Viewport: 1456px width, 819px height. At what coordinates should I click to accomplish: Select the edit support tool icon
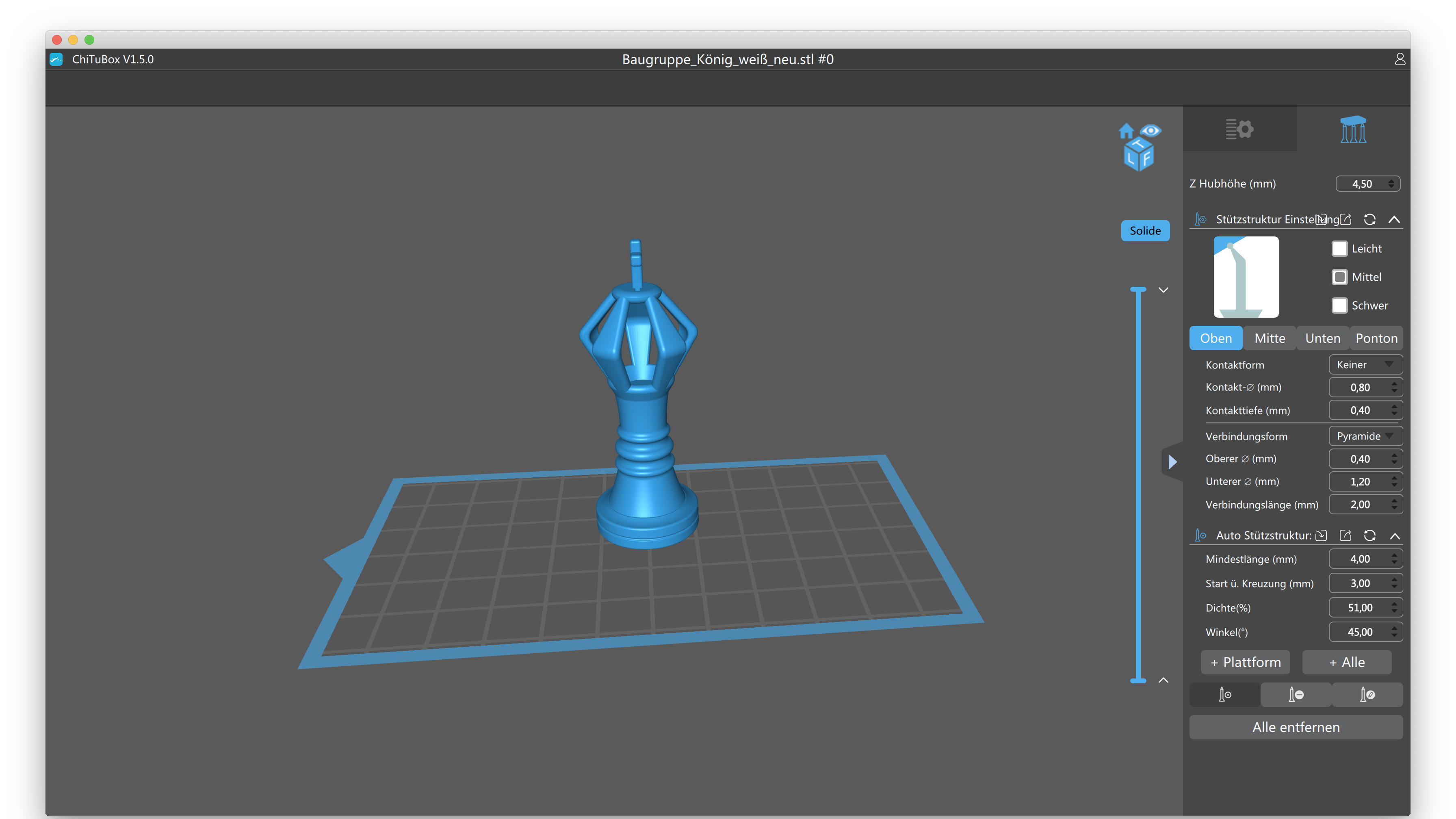[1367, 695]
